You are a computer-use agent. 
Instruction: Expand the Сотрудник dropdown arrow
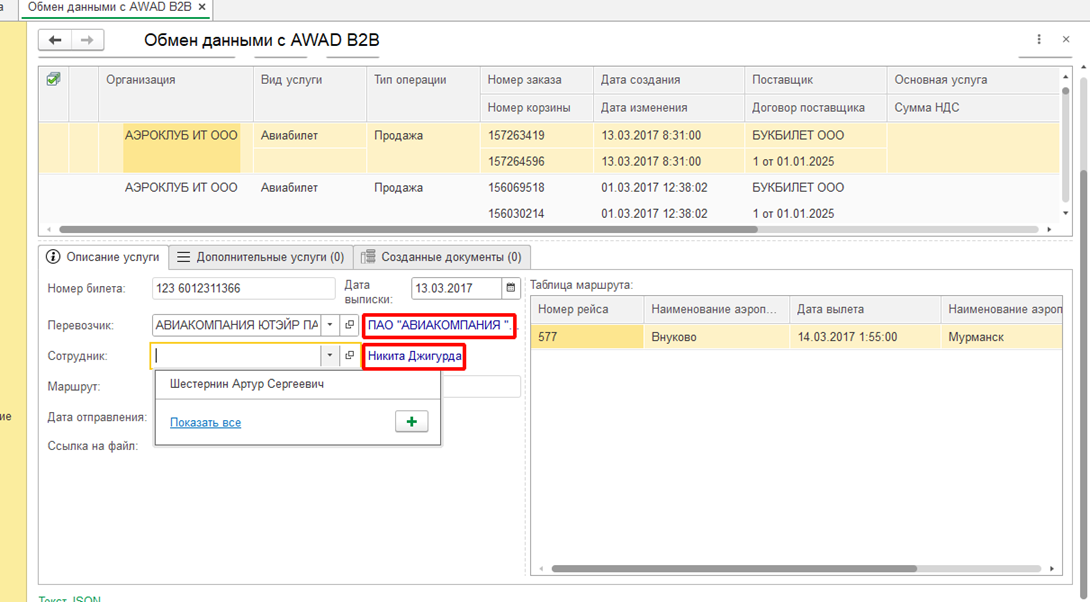coord(329,355)
